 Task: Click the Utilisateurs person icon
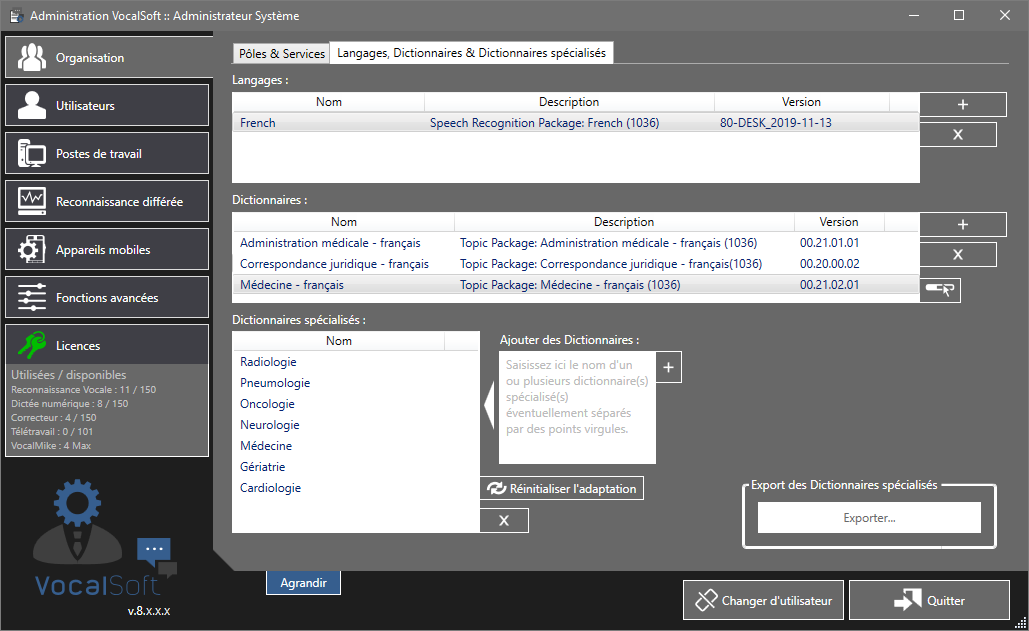pos(32,106)
